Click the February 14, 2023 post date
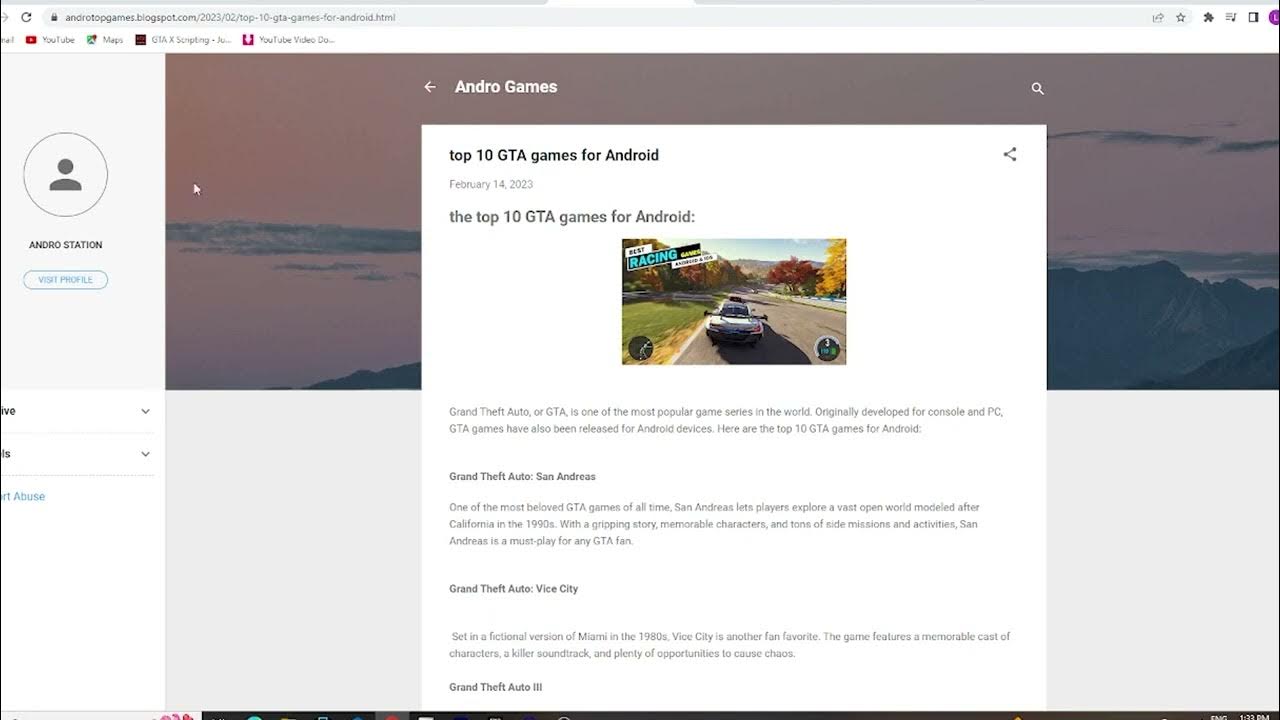The image size is (1280, 720). point(491,184)
